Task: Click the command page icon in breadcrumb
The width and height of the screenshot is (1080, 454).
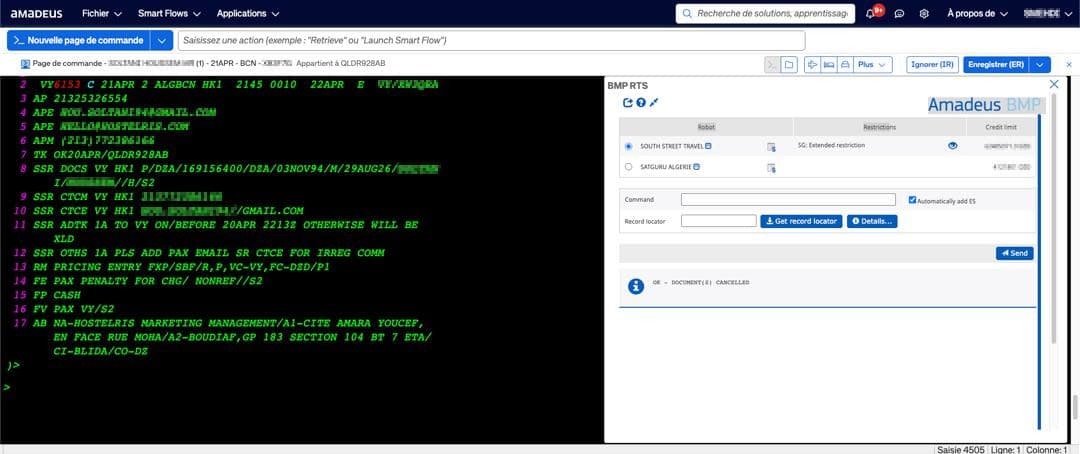Action: pyautogui.click(x=25, y=63)
